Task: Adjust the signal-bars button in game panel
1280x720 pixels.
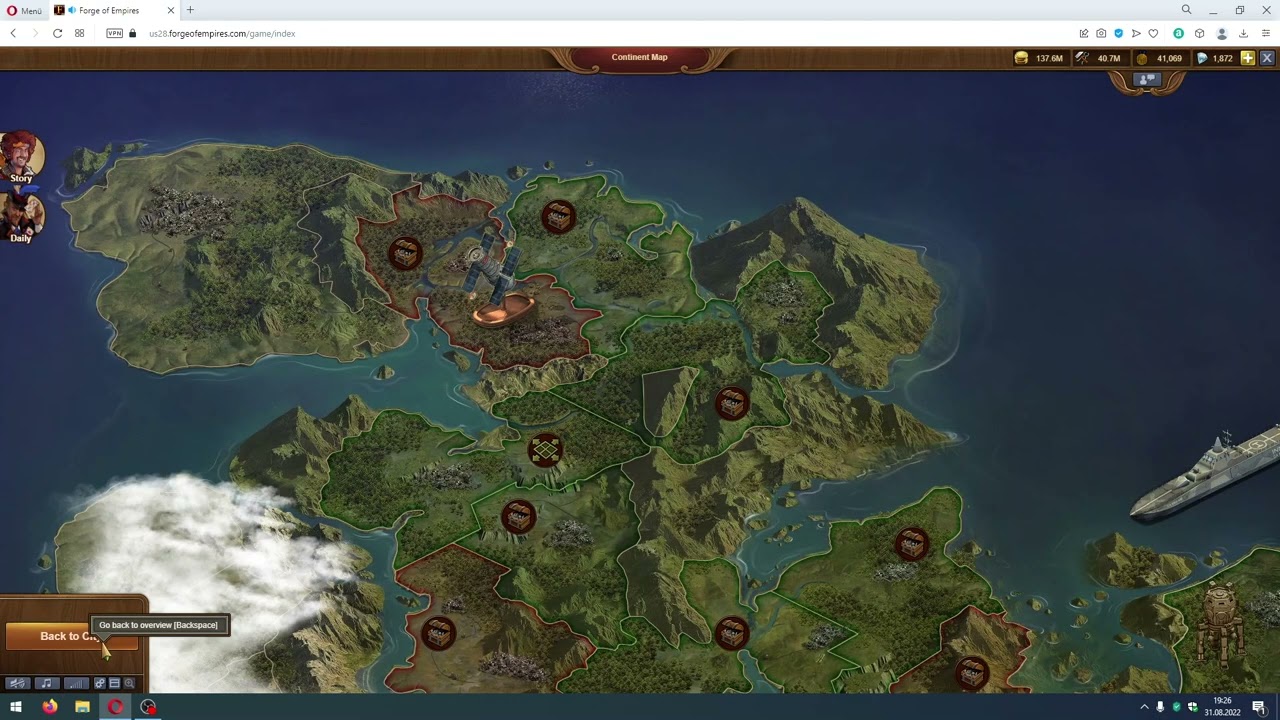Action: 76,683
